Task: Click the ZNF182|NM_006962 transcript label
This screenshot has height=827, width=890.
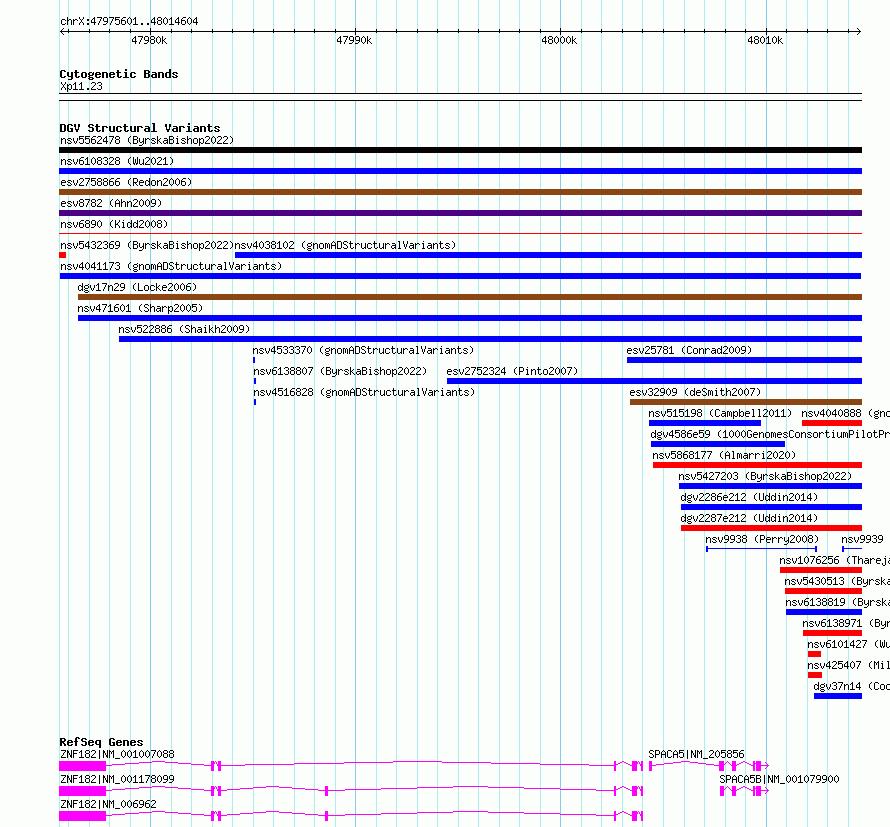Action: pyautogui.click(x=108, y=804)
